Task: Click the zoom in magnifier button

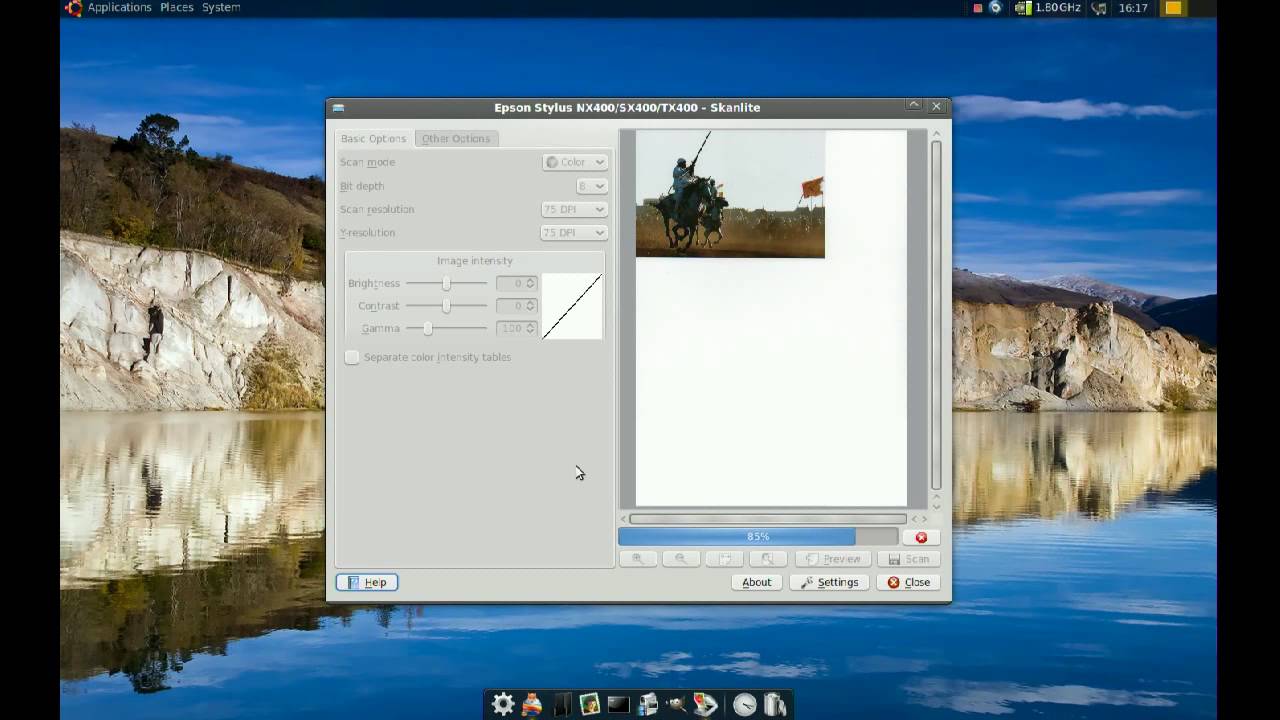Action: click(x=637, y=559)
